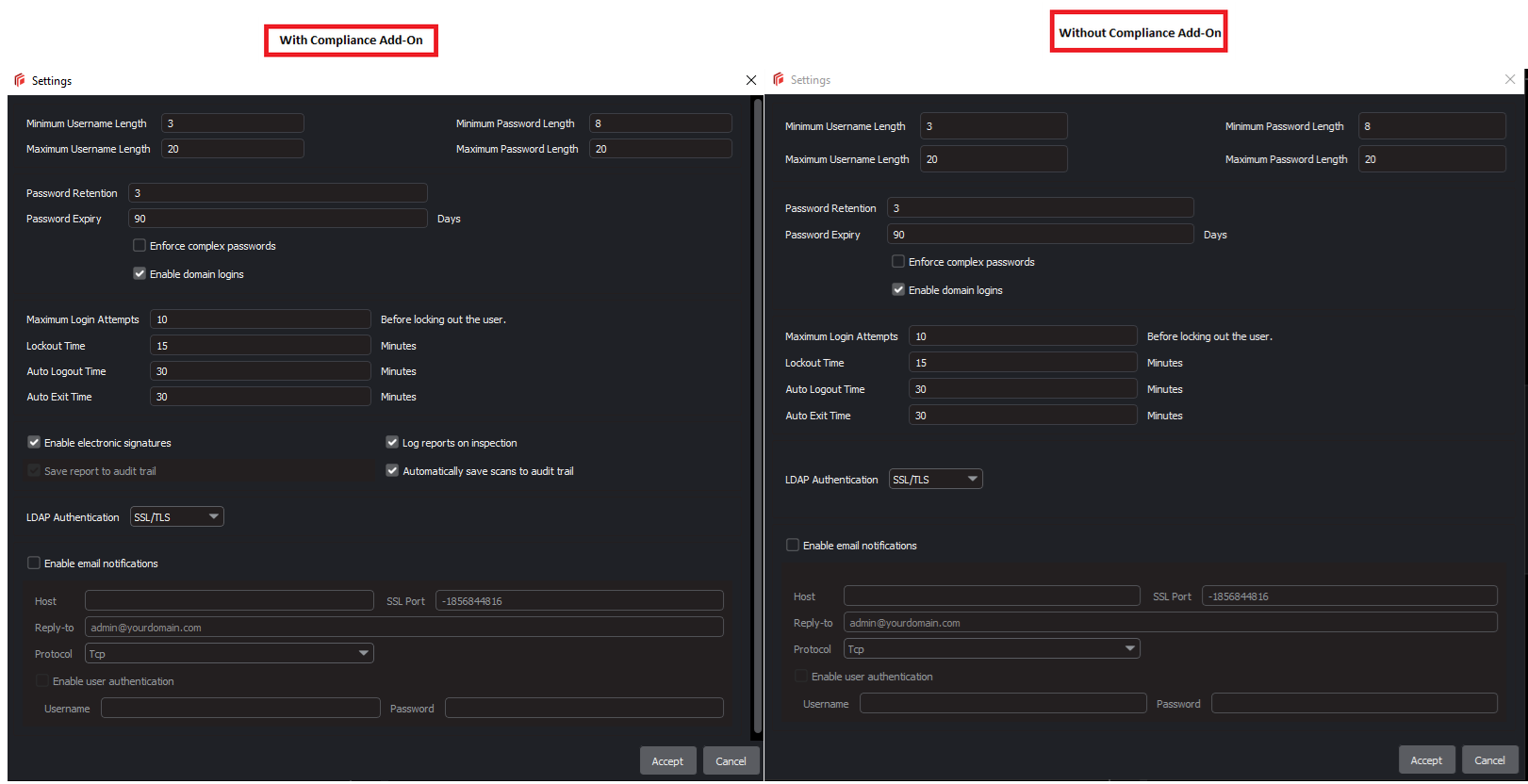Enable email notifications in the right dialog
This screenshot has width=1528, height=784.
793,546
